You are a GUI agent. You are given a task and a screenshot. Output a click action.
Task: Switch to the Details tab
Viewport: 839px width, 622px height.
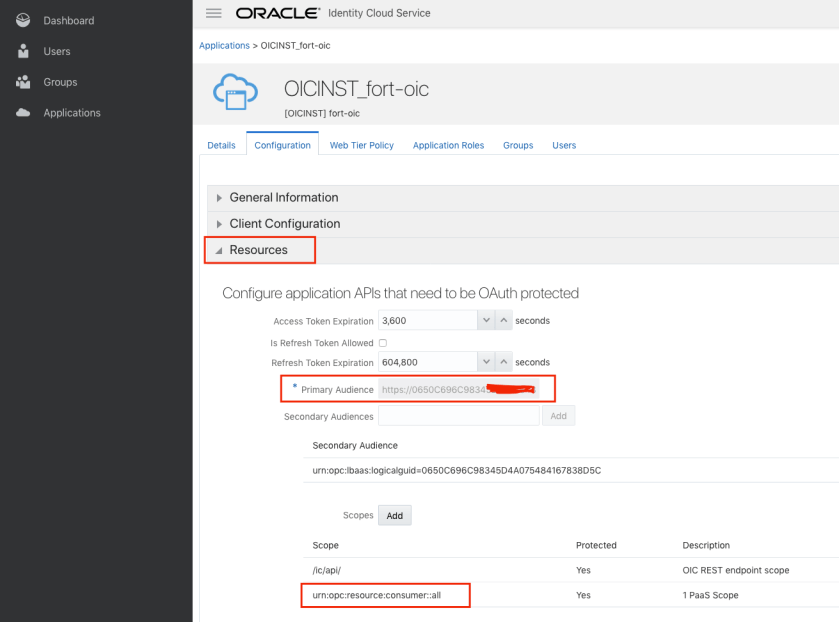tap(221, 145)
